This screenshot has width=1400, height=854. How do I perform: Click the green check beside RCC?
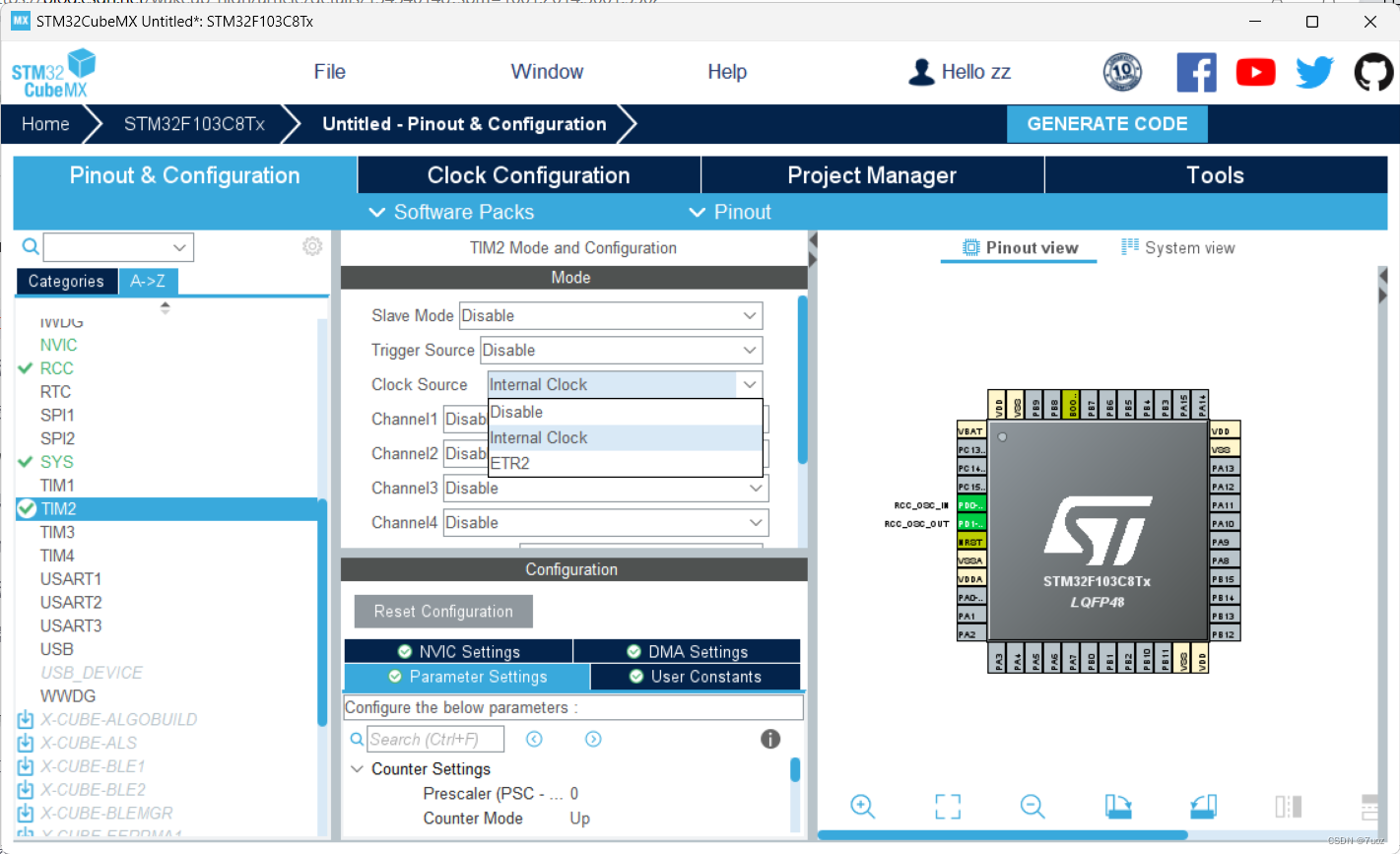tap(26, 368)
